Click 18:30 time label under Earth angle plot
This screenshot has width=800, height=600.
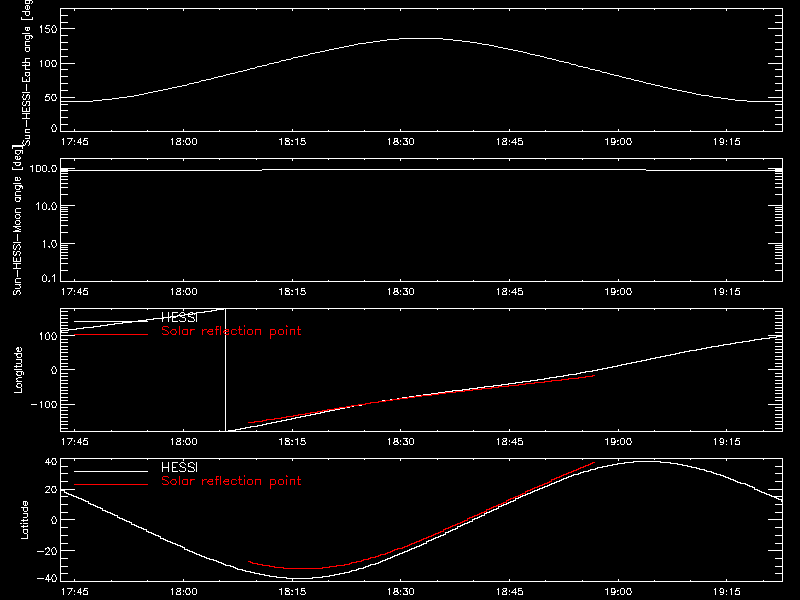[x=401, y=142]
